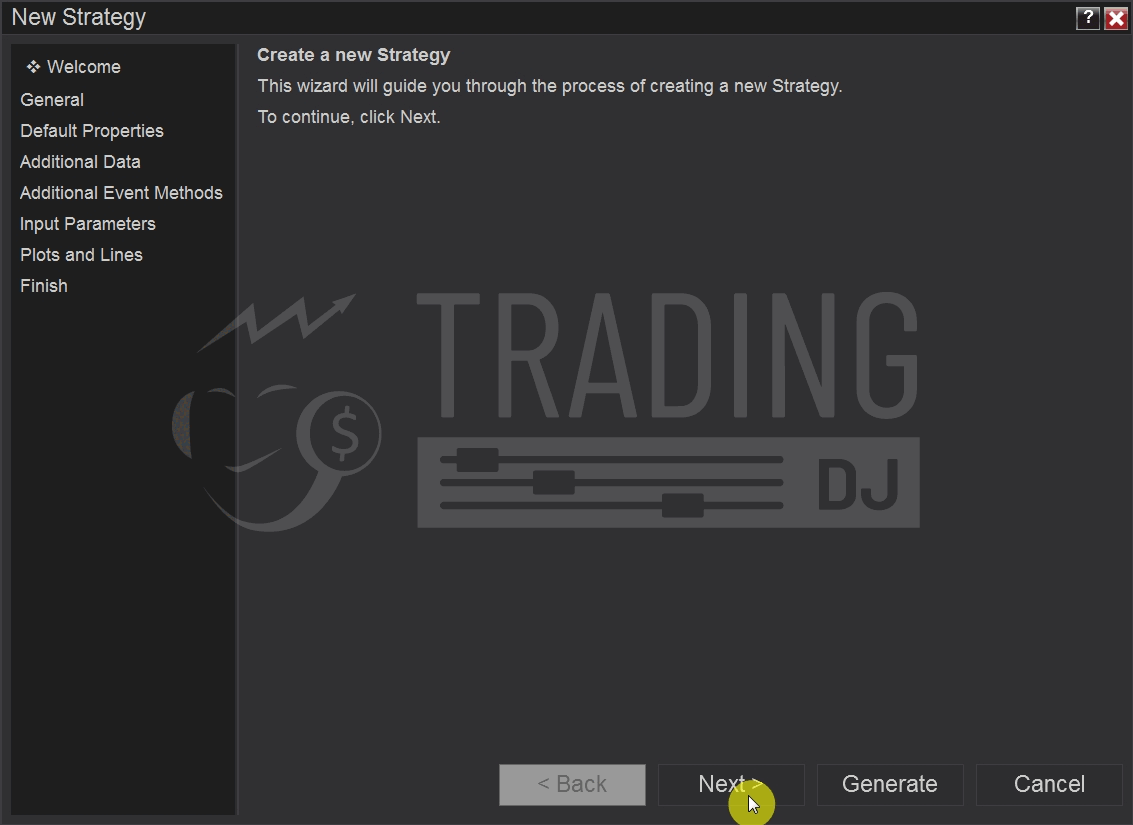Open help via the question mark icon
This screenshot has height=825, width=1133.
pos(1088,18)
